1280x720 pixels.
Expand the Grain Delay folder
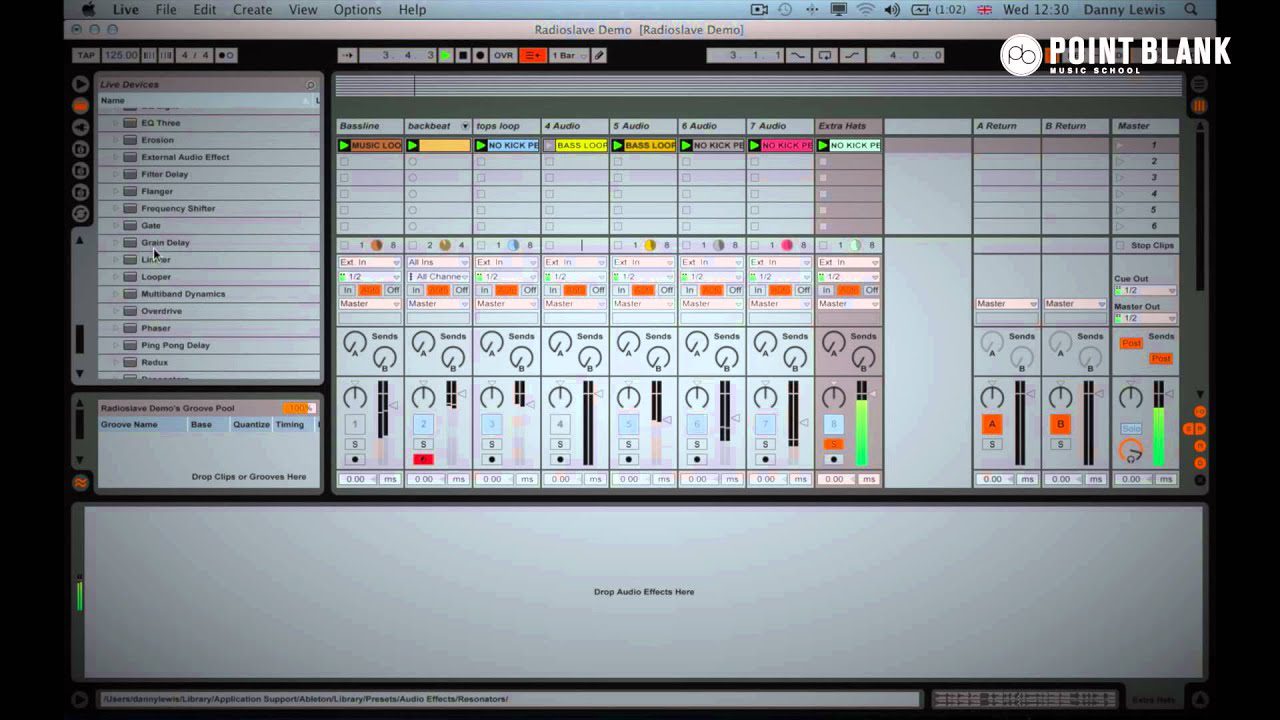pos(115,243)
